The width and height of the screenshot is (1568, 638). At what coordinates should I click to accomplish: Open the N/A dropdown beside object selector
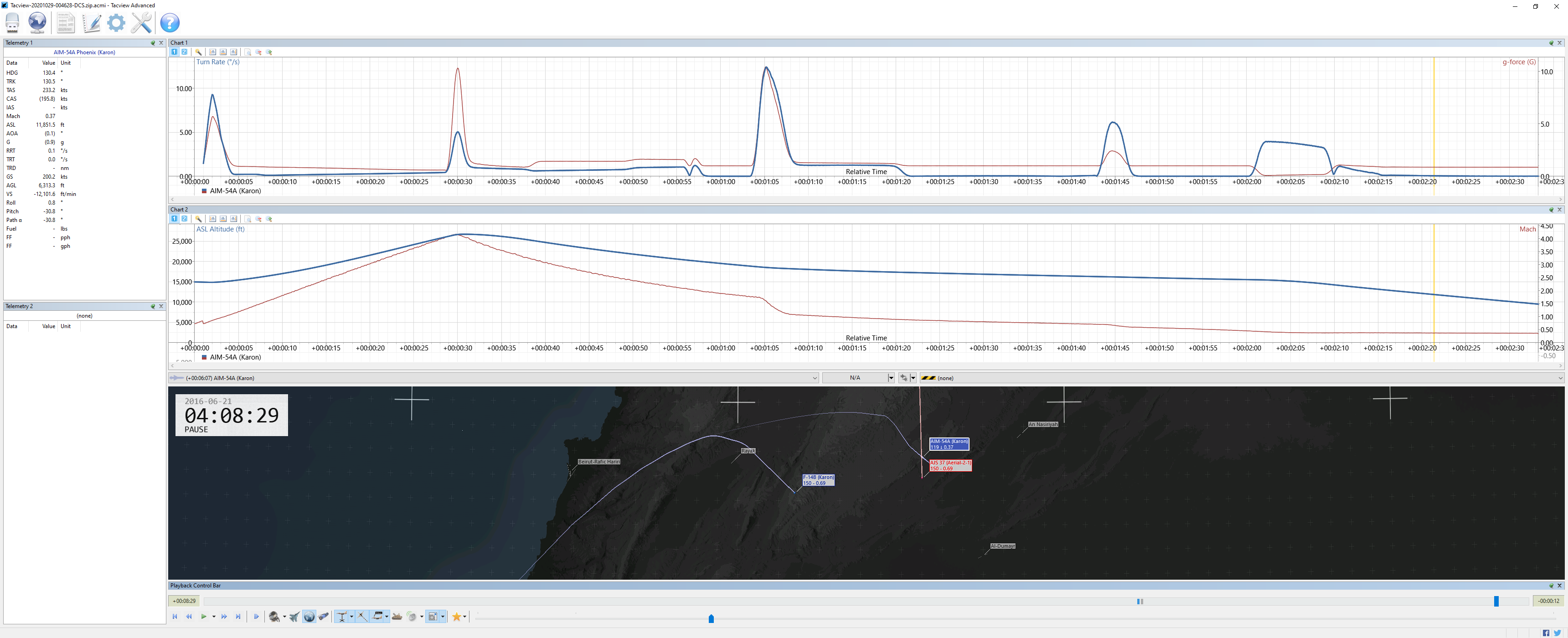(x=891, y=378)
